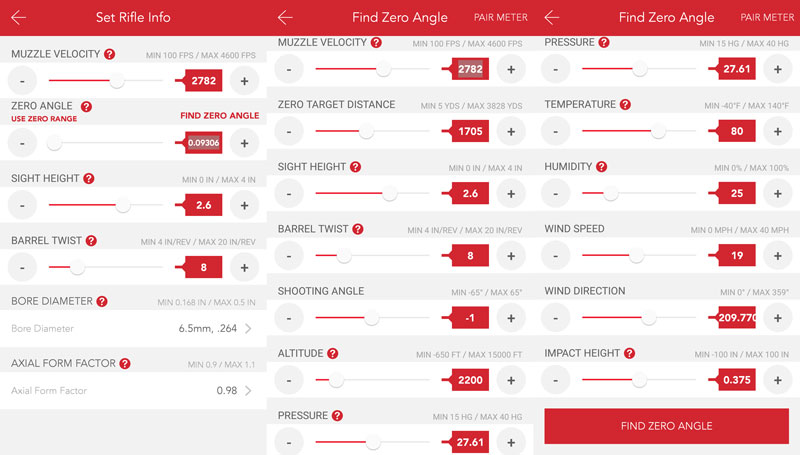Show help for Axial Form Factor
Viewport: 800px width, 455px height.
point(125,364)
